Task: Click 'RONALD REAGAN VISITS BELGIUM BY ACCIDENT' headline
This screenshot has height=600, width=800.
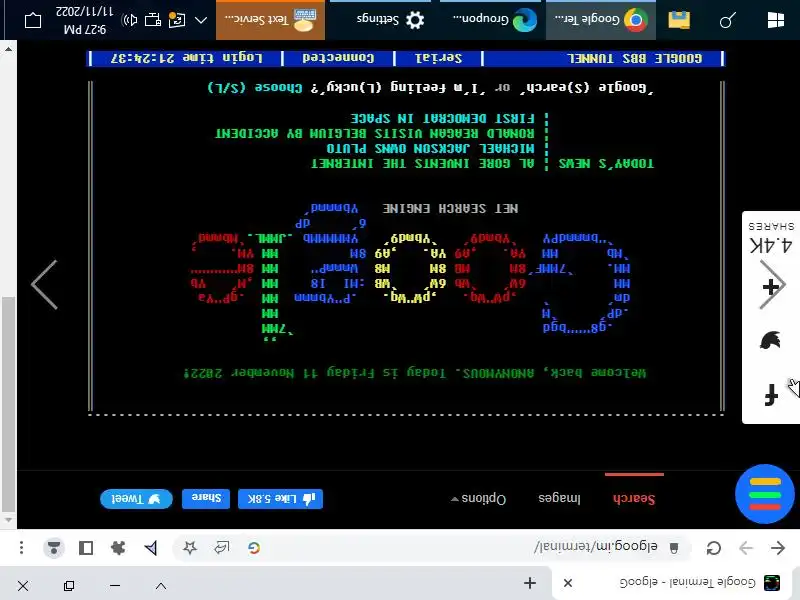Action: pyautogui.click(x=374, y=134)
